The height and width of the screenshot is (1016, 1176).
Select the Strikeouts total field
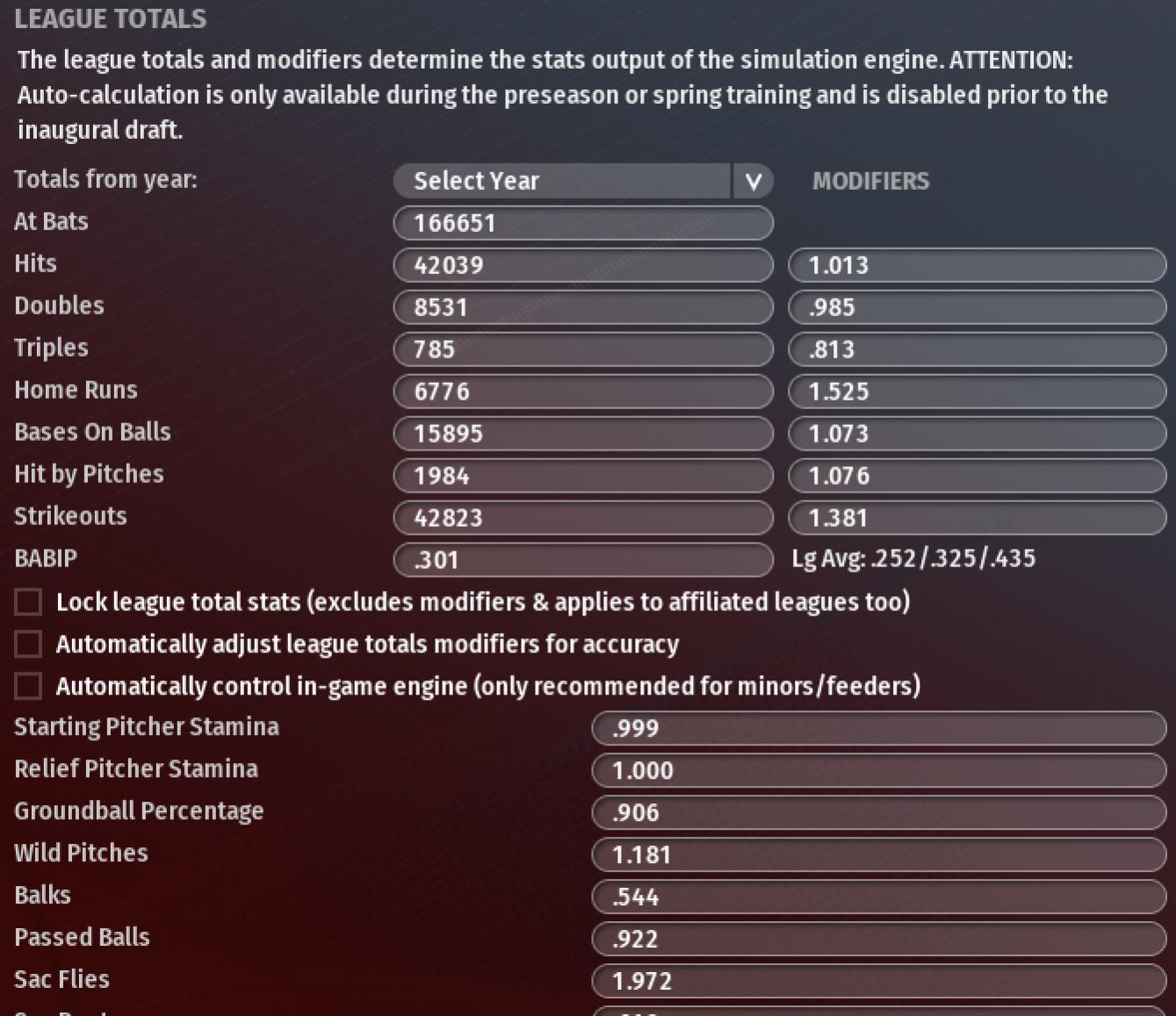583,518
